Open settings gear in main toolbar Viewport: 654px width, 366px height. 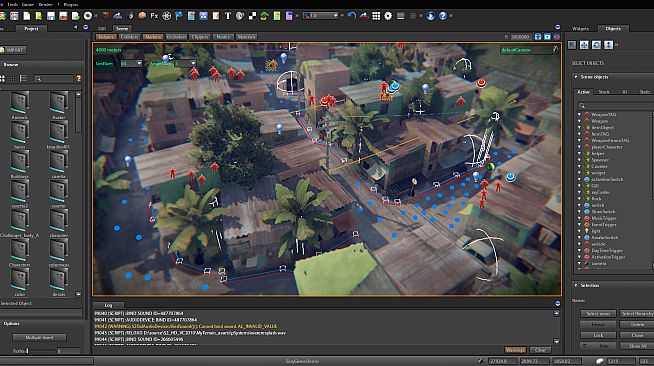pos(388,16)
